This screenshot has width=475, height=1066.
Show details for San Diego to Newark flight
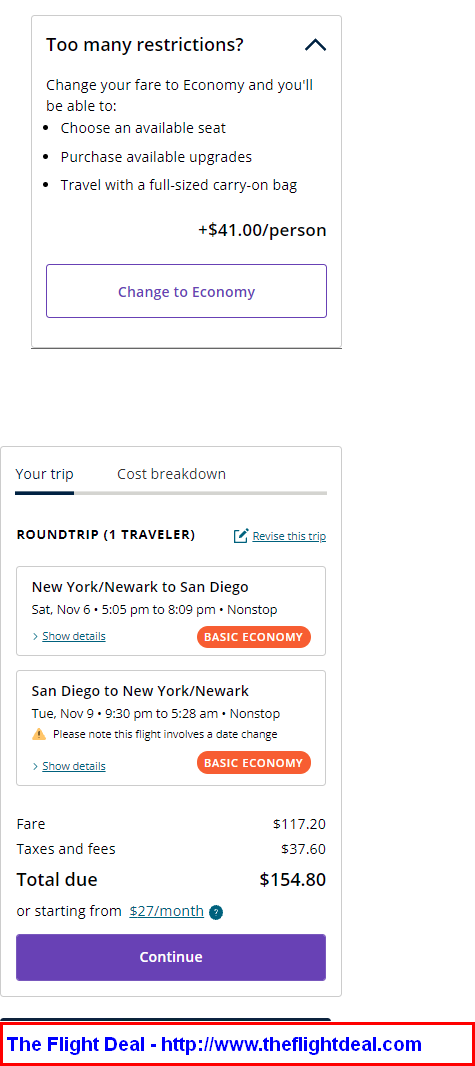(73, 766)
